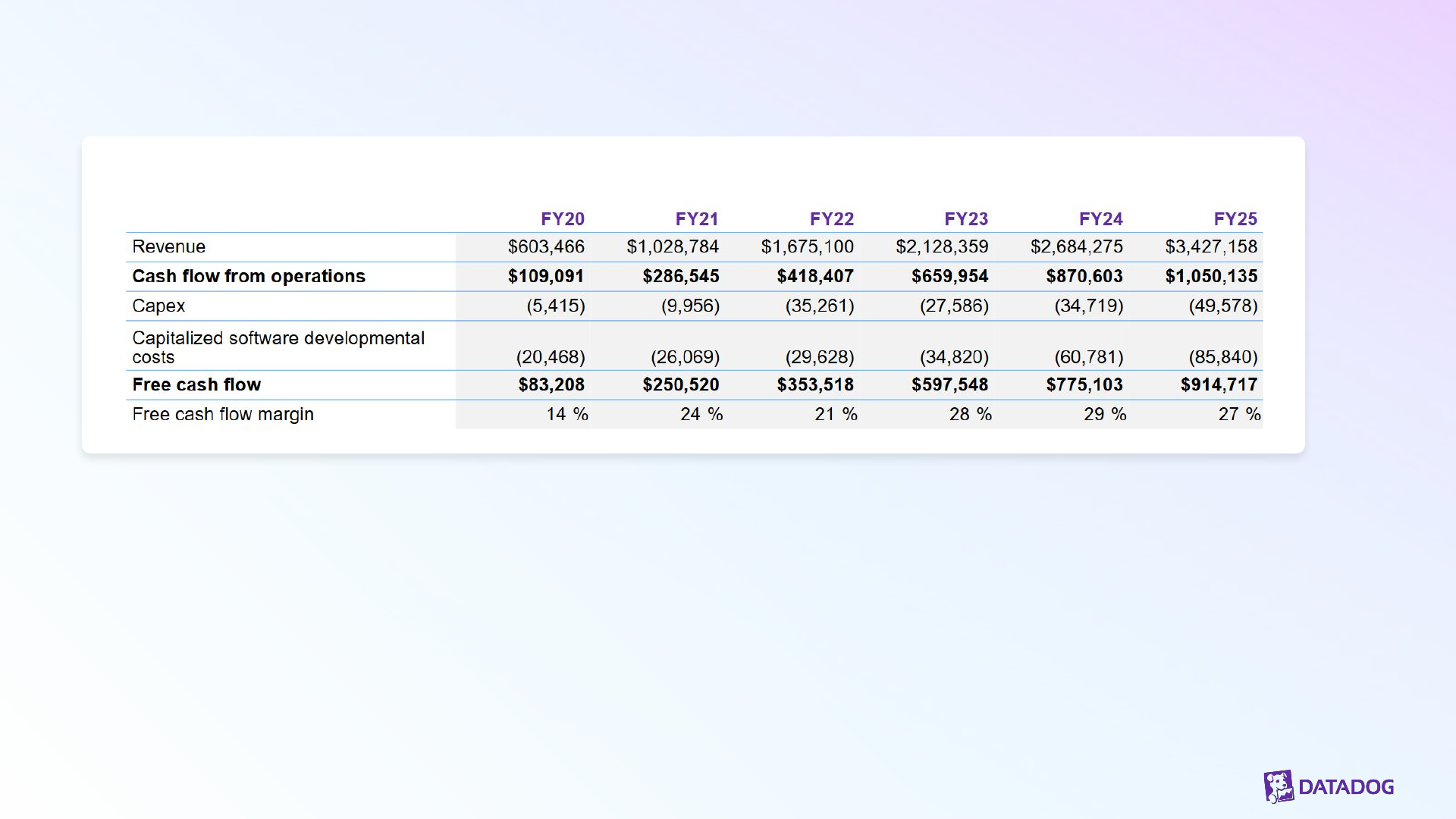Click the DATADOG wordmark text
This screenshot has height=819, width=1456.
click(x=1346, y=787)
